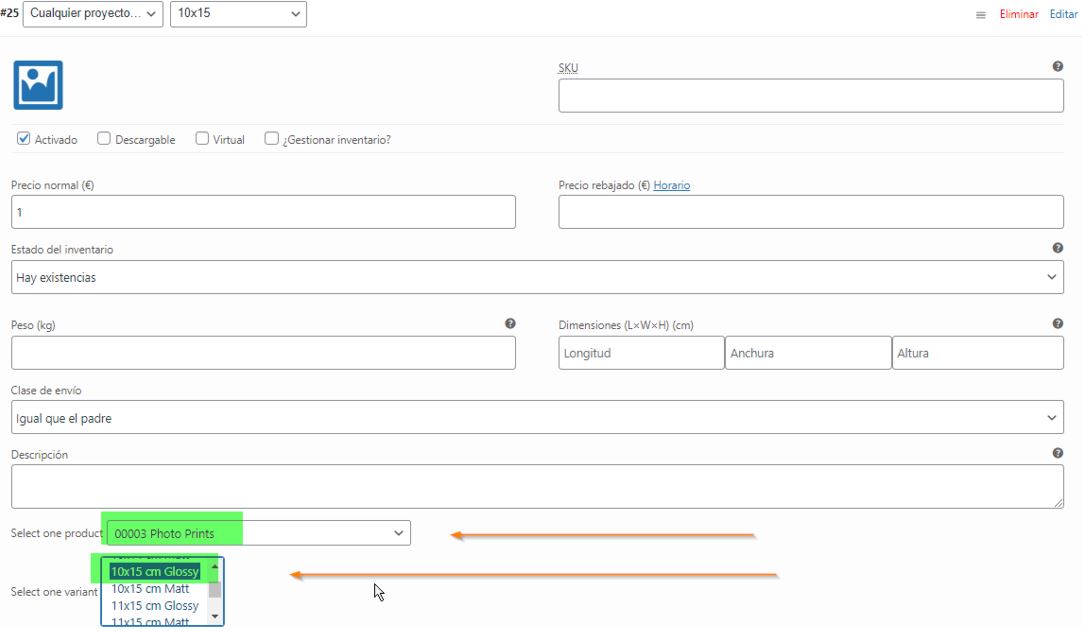Tick the Virtual checkbox
Viewport: 1089px width, 636px height.
(x=202, y=139)
